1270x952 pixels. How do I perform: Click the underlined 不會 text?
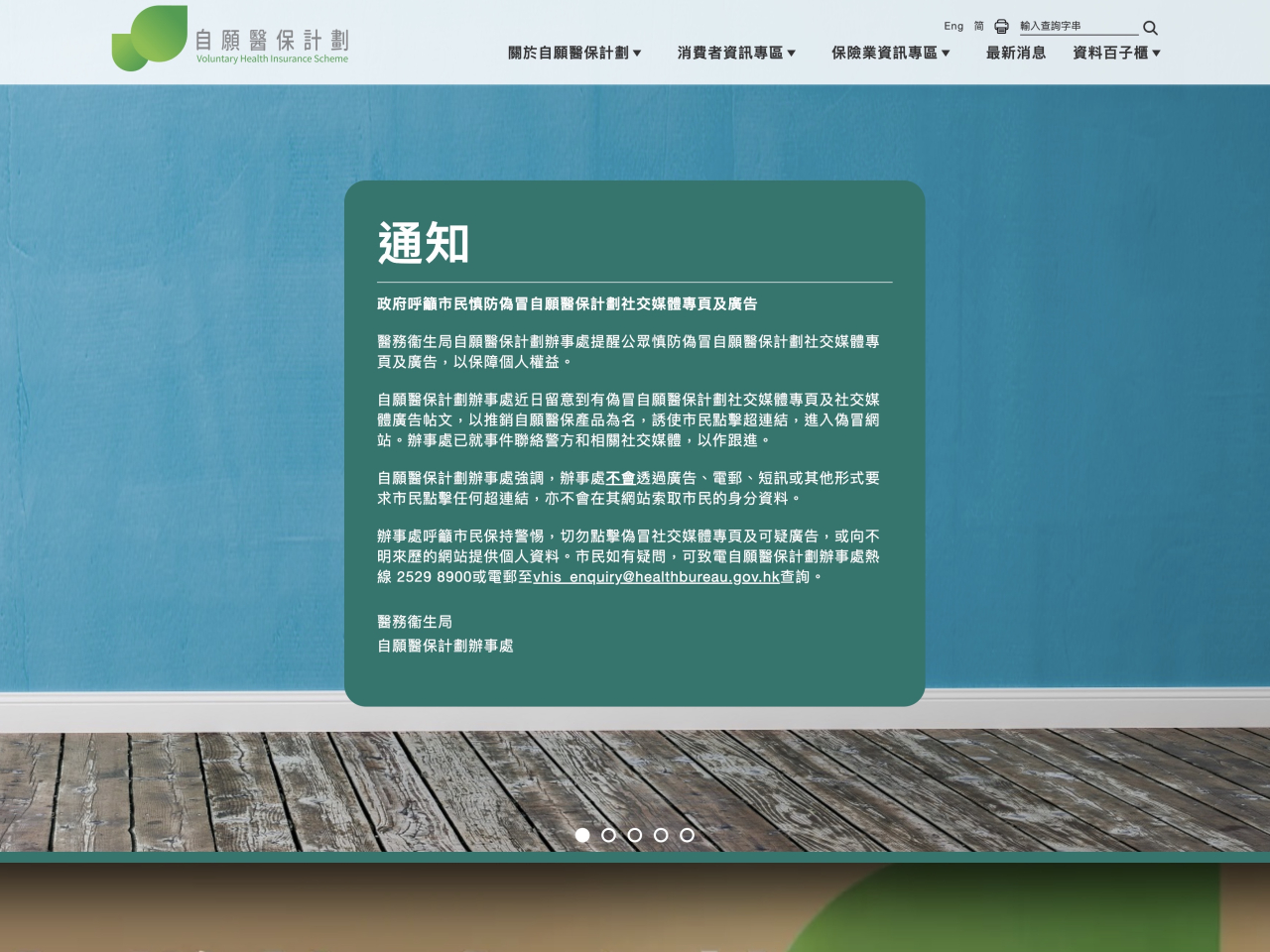(620, 478)
